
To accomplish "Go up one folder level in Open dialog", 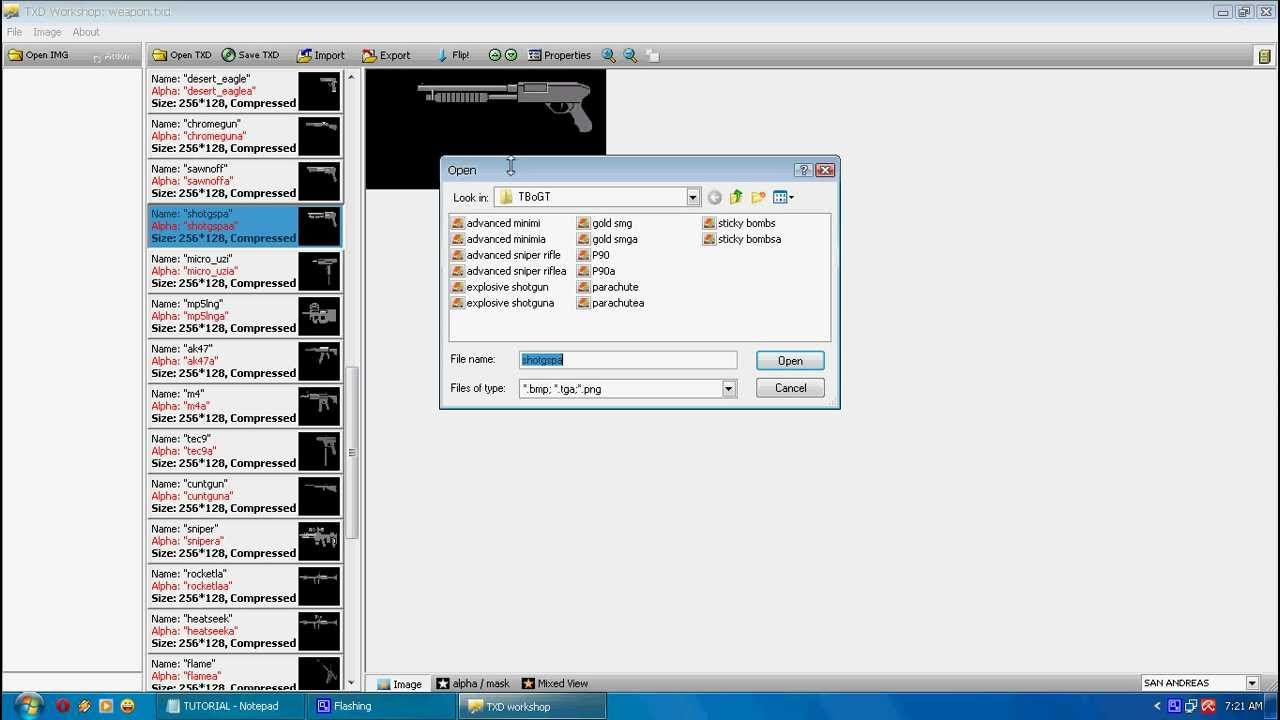I will coord(736,197).
